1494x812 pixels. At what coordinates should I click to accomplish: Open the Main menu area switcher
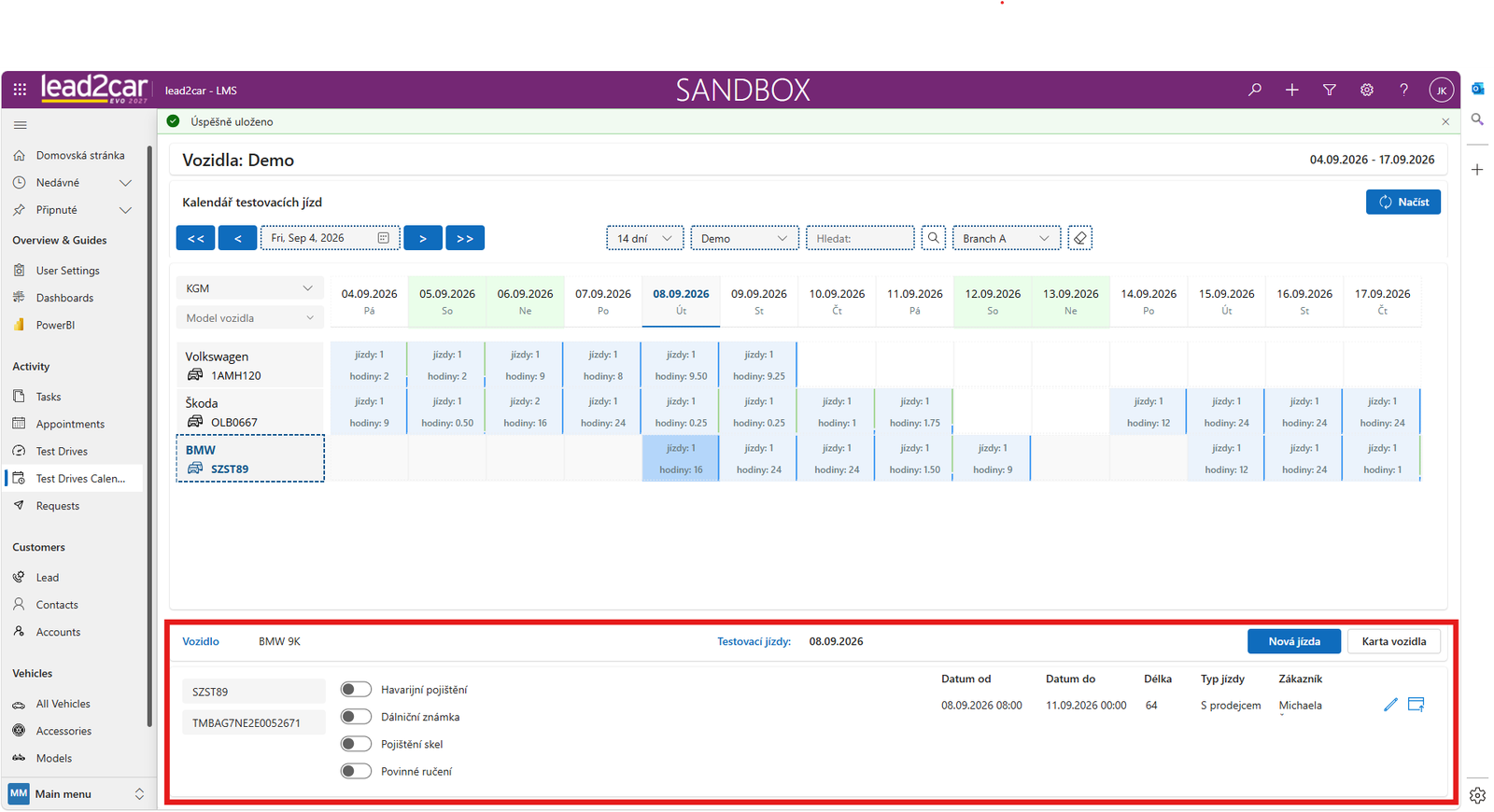[x=78, y=794]
